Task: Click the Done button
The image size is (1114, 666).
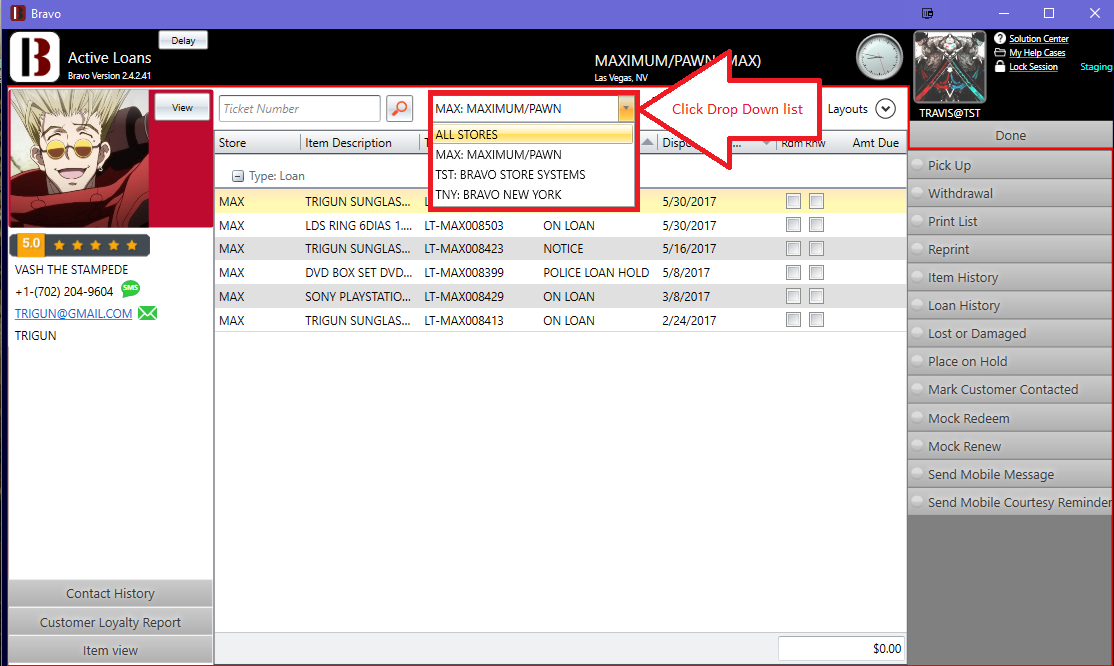Action: click(1010, 135)
